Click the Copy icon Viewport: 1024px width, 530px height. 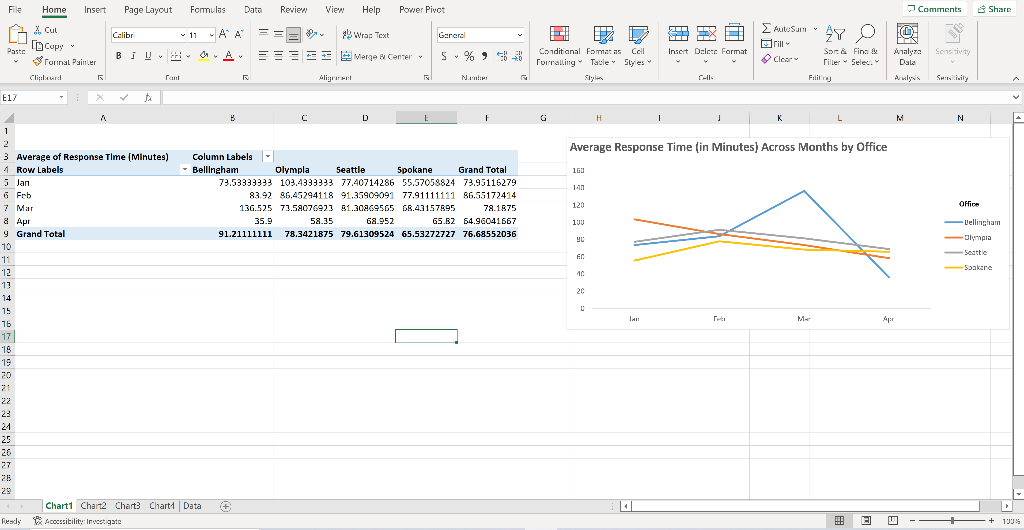[x=37, y=46]
